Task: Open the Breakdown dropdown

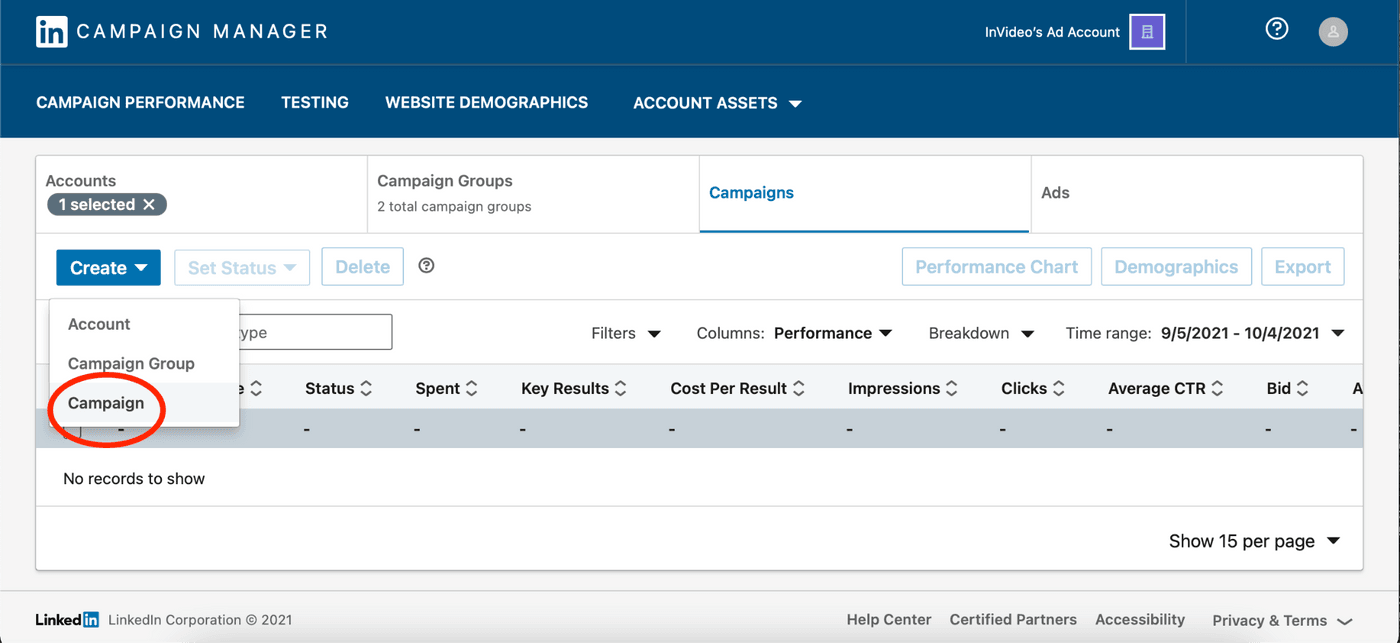Action: (981, 333)
